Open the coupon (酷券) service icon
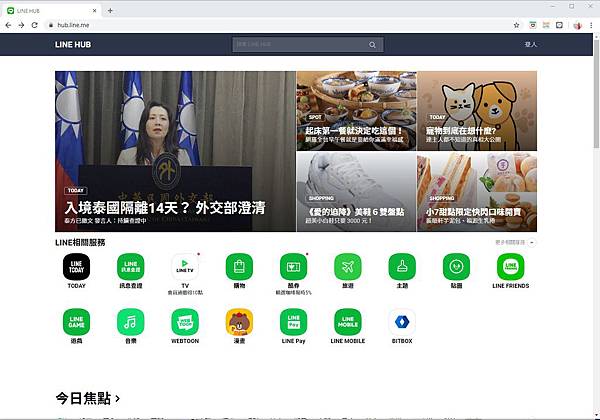 (x=293, y=267)
